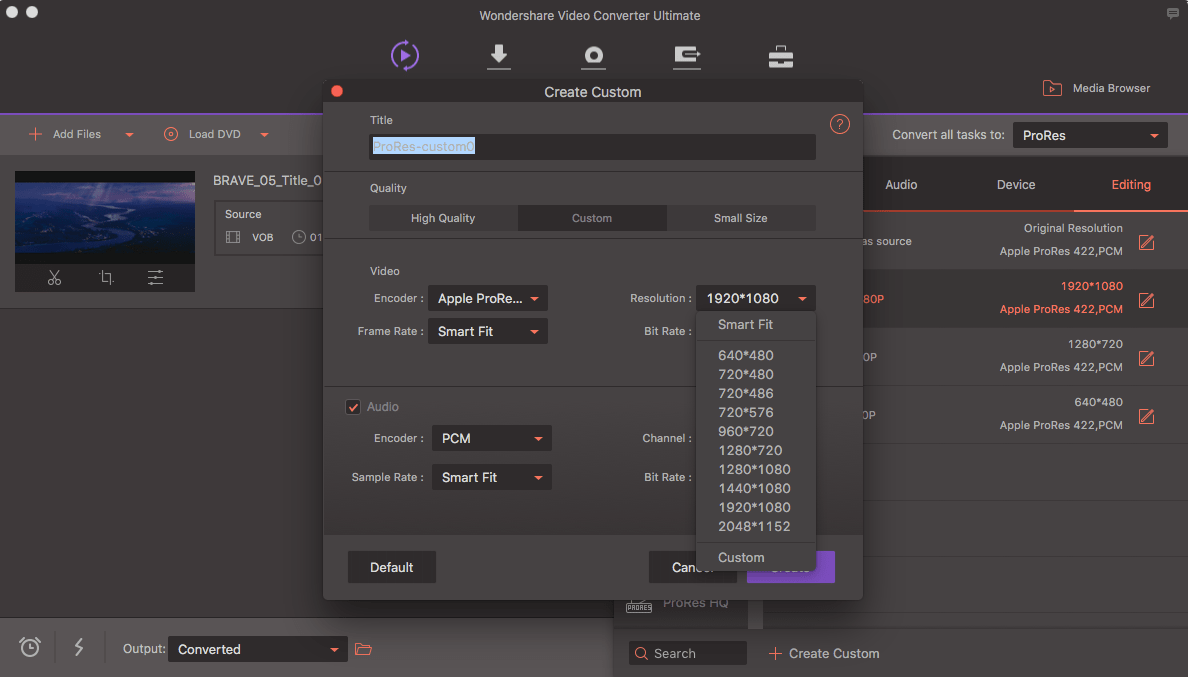Click the Load DVD disc icon
Viewport: 1188px width, 677px height.
[x=170, y=134]
